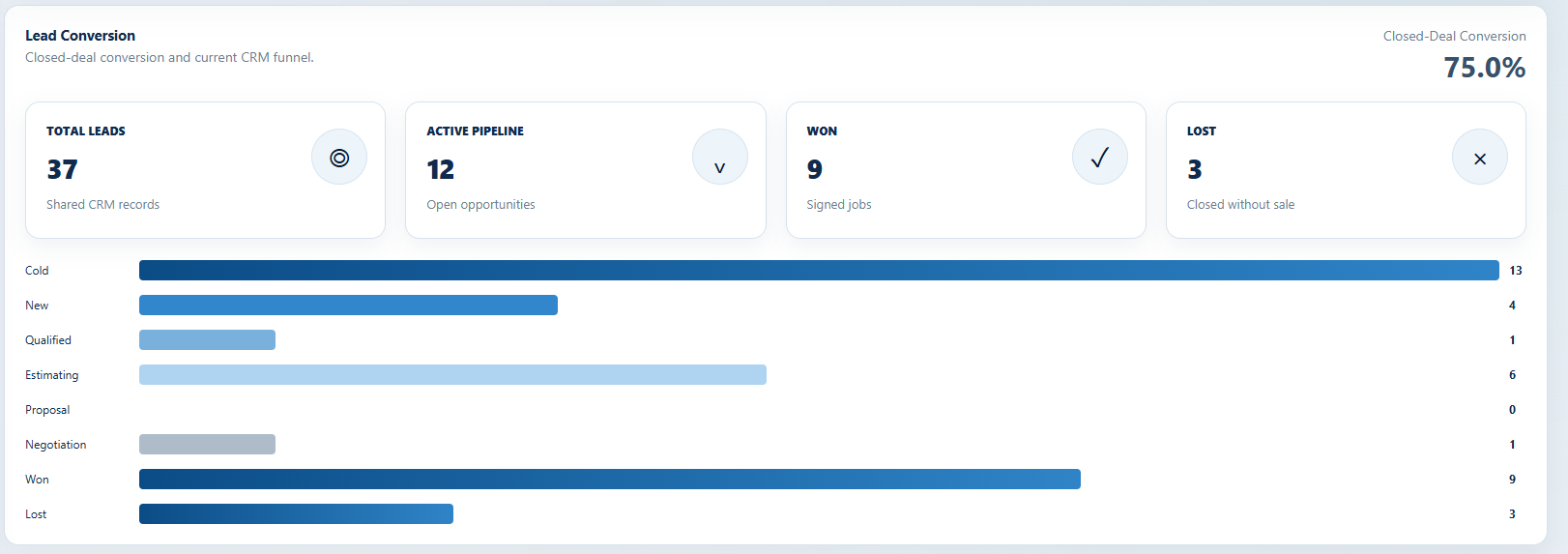Viewport: 1568px width, 554px height.
Task: Click the Total Leads value 37
Action: [62, 169]
